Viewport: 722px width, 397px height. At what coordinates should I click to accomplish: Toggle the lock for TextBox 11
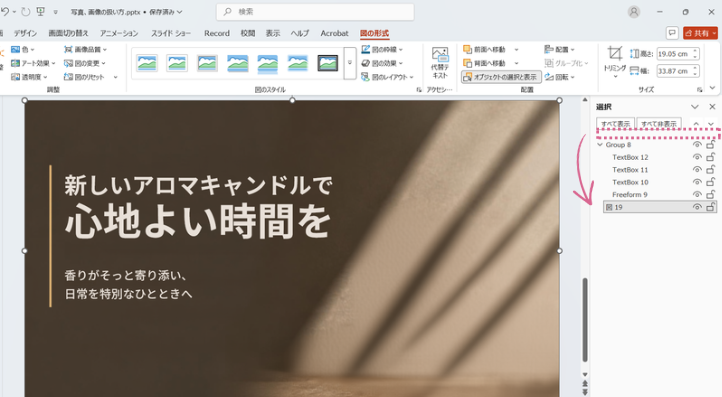coord(710,169)
